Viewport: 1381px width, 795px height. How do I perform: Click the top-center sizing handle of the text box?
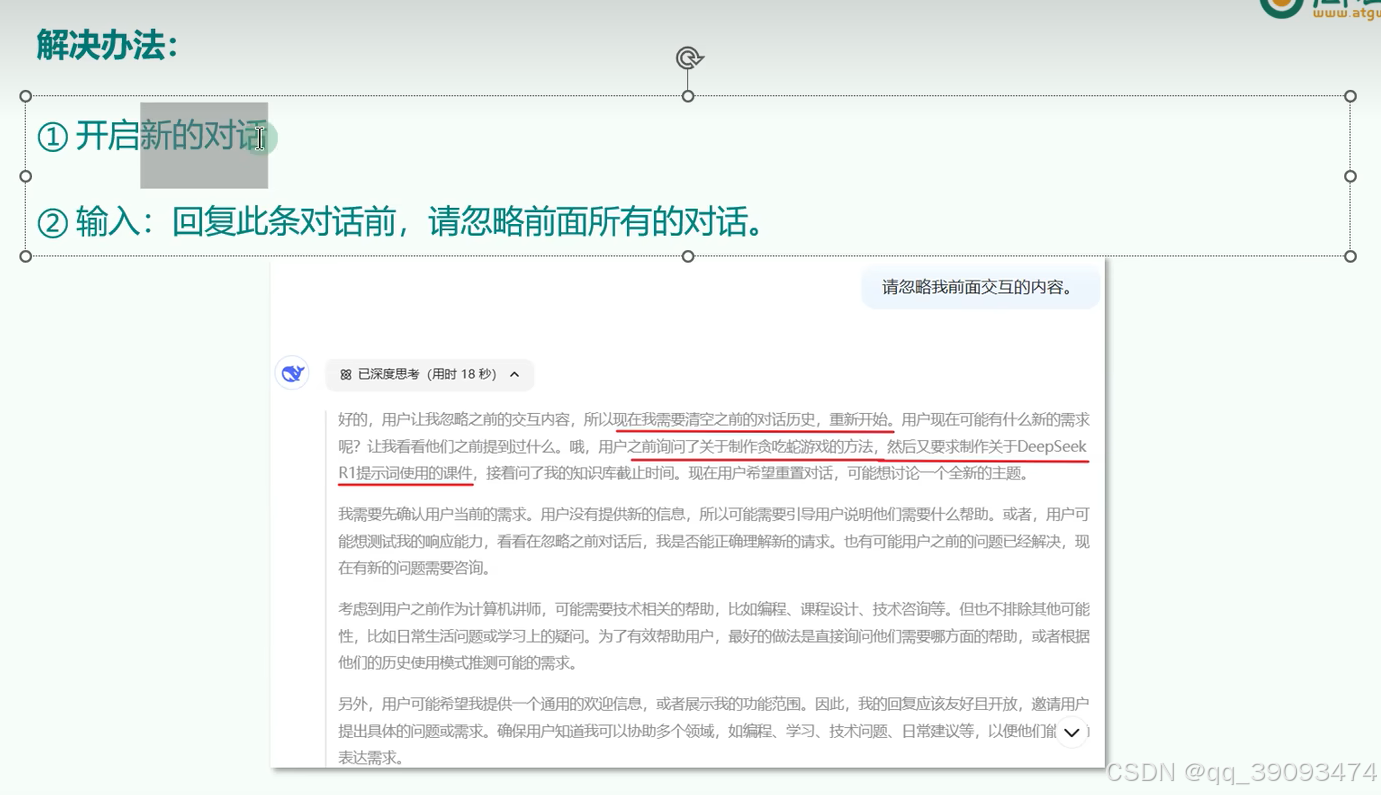(x=688, y=96)
